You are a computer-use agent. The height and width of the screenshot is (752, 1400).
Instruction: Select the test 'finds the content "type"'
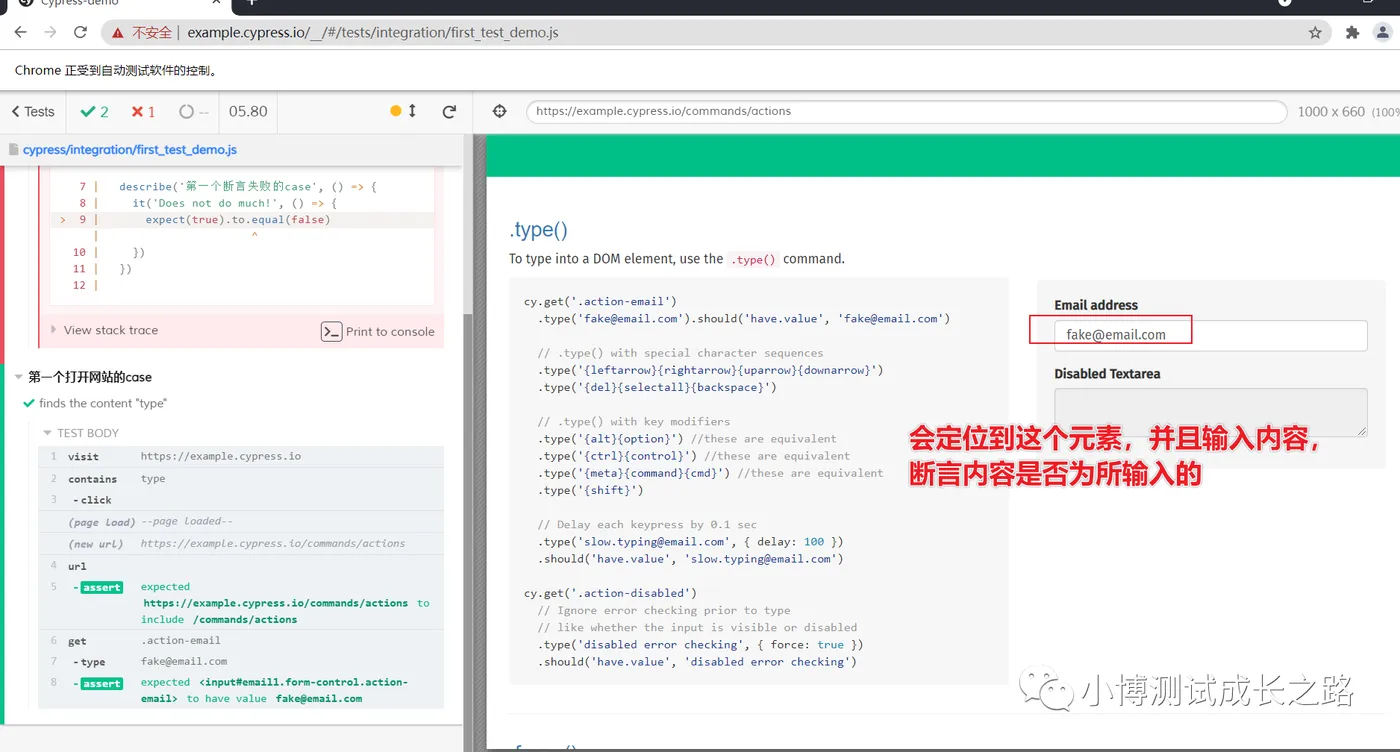pos(102,403)
